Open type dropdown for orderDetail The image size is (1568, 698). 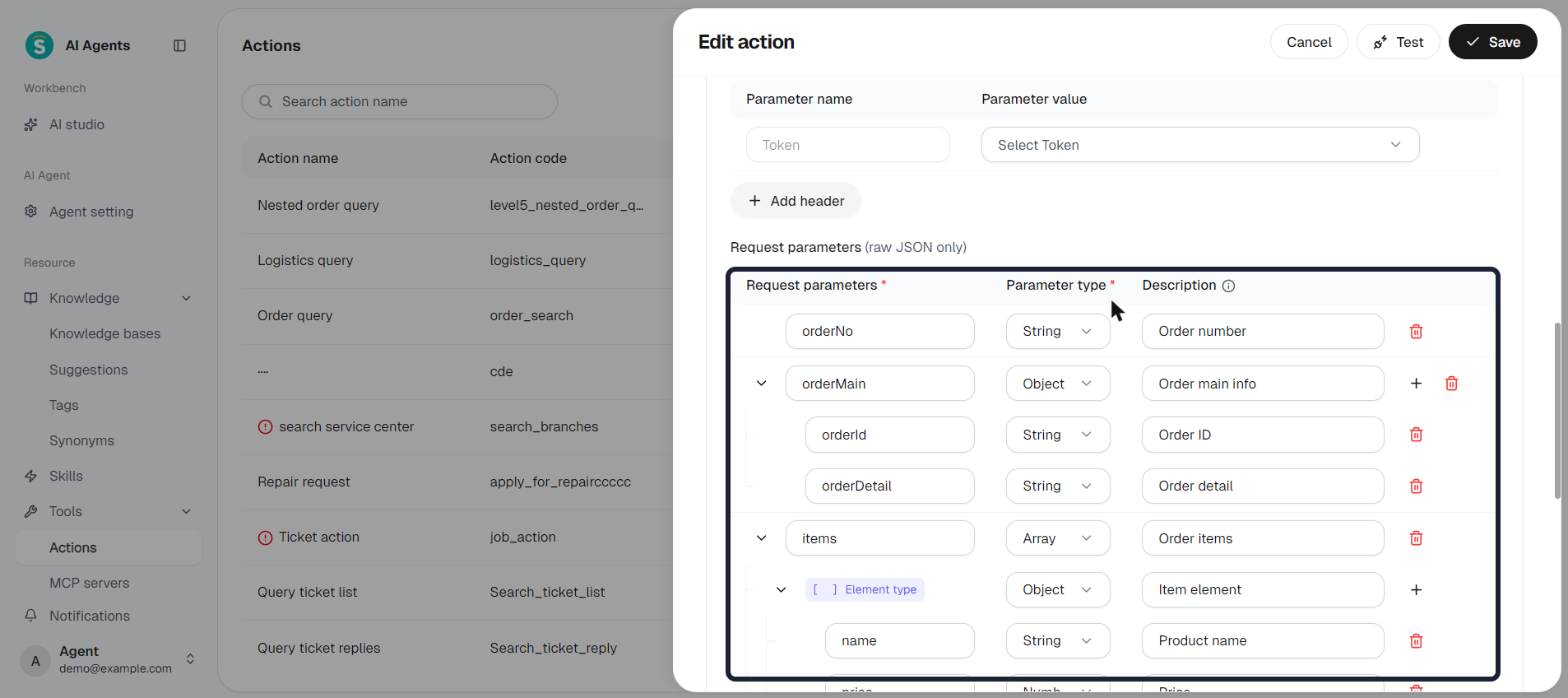tap(1058, 486)
